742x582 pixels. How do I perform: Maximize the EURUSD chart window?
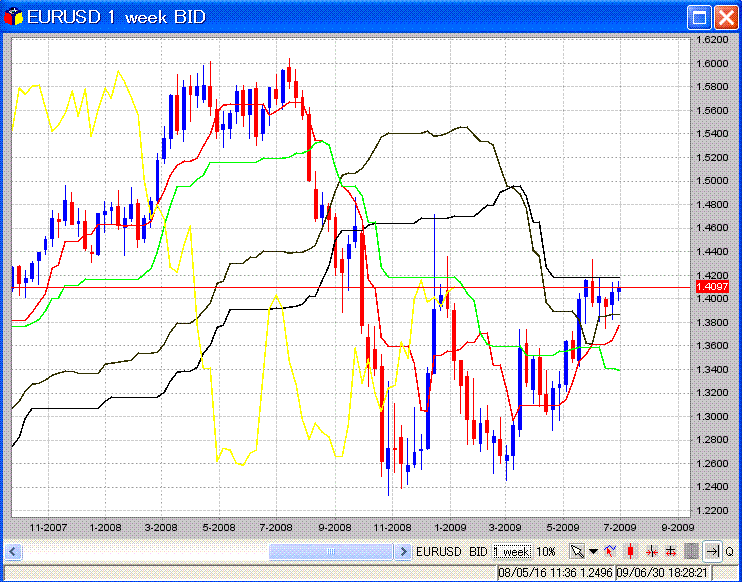coord(699,18)
